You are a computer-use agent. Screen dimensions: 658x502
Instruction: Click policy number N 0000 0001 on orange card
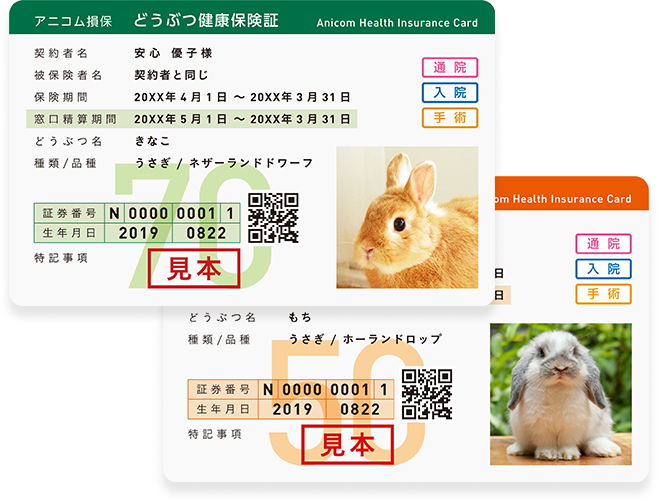[326, 390]
